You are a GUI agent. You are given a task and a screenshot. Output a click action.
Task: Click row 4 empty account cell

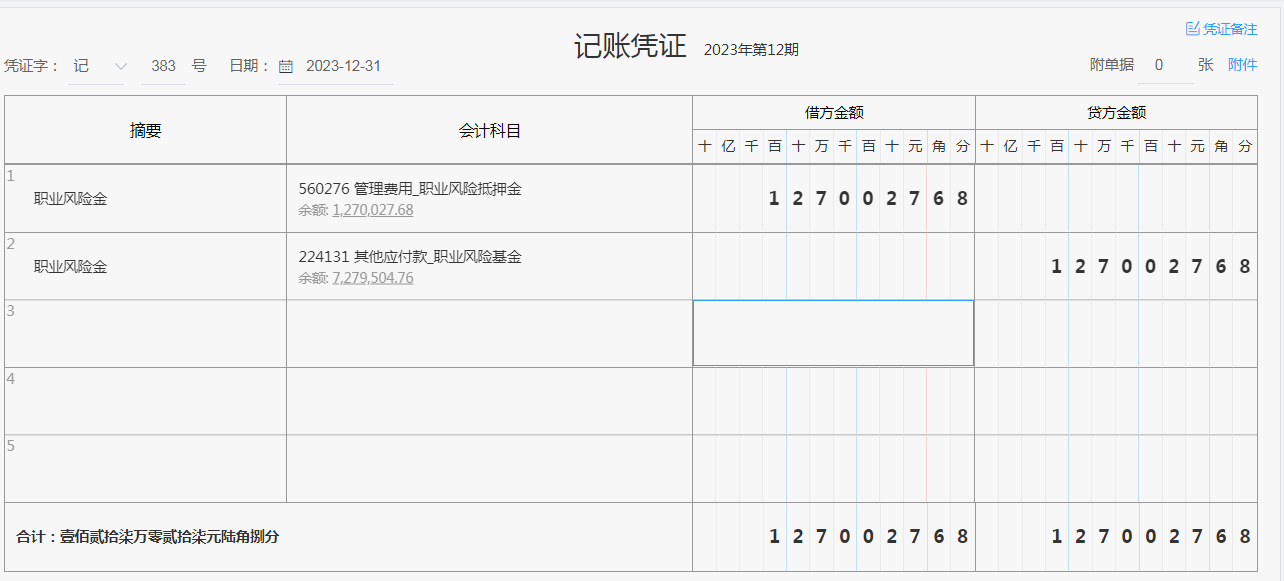point(489,401)
